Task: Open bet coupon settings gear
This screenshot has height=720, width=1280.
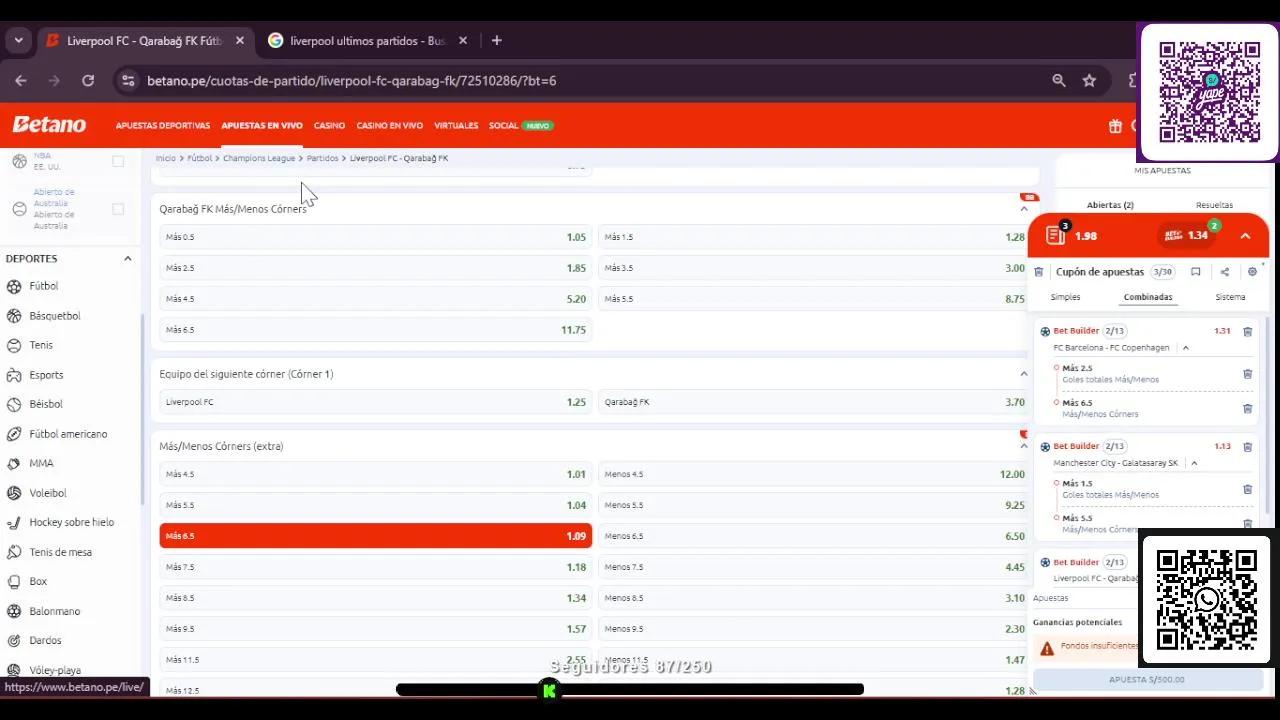Action: tap(1252, 272)
